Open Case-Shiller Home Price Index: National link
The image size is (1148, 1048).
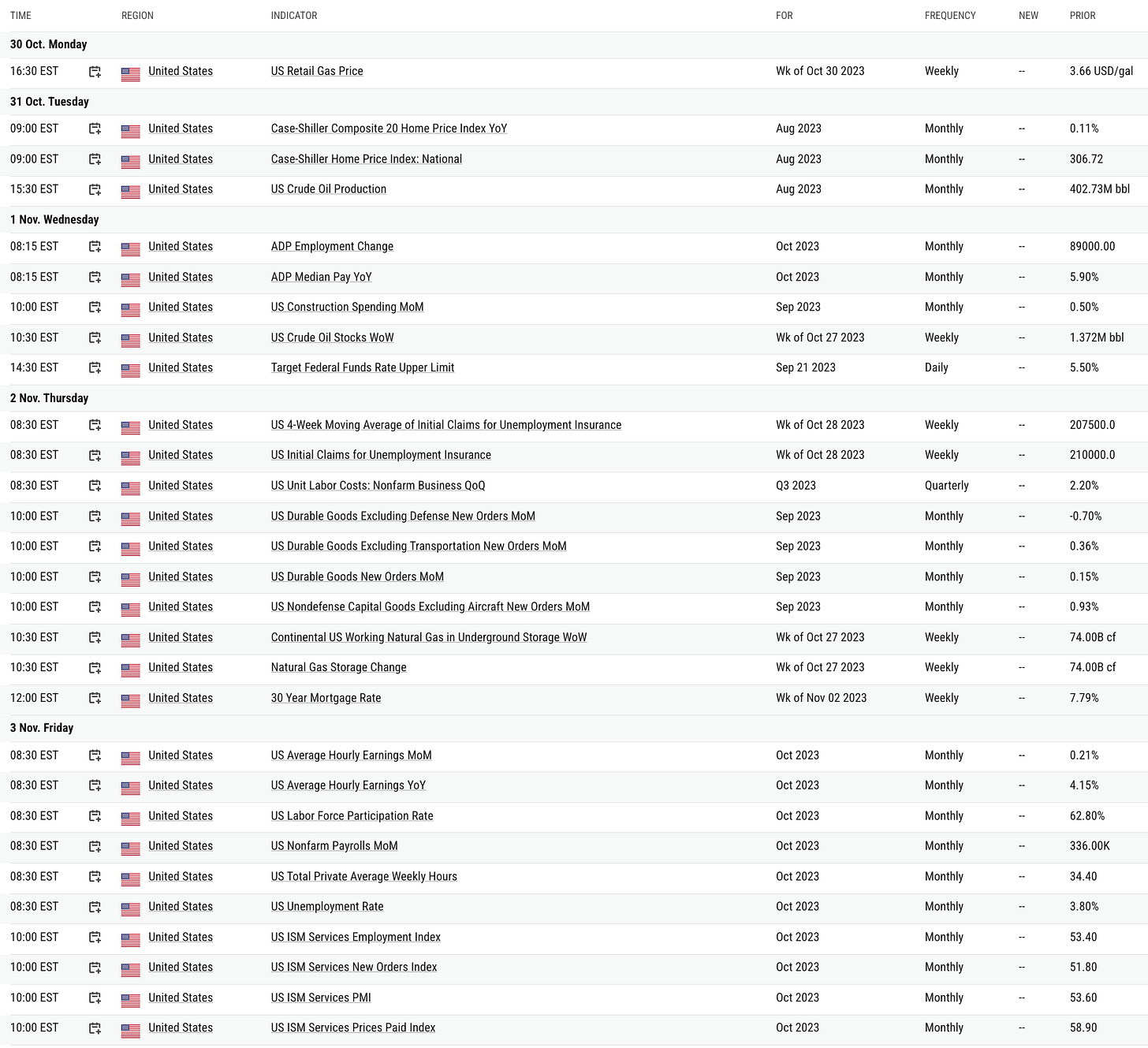point(367,159)
